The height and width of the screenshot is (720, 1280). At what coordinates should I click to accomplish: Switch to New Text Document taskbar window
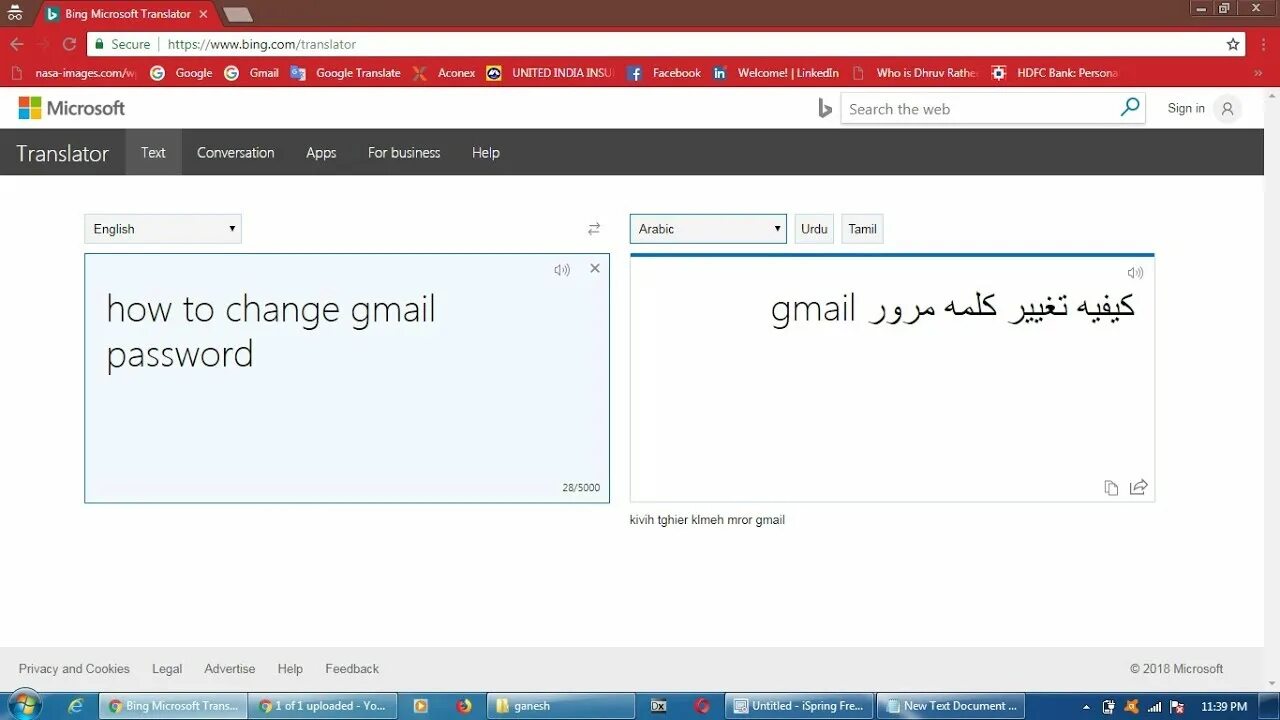[x=952, y=706]
